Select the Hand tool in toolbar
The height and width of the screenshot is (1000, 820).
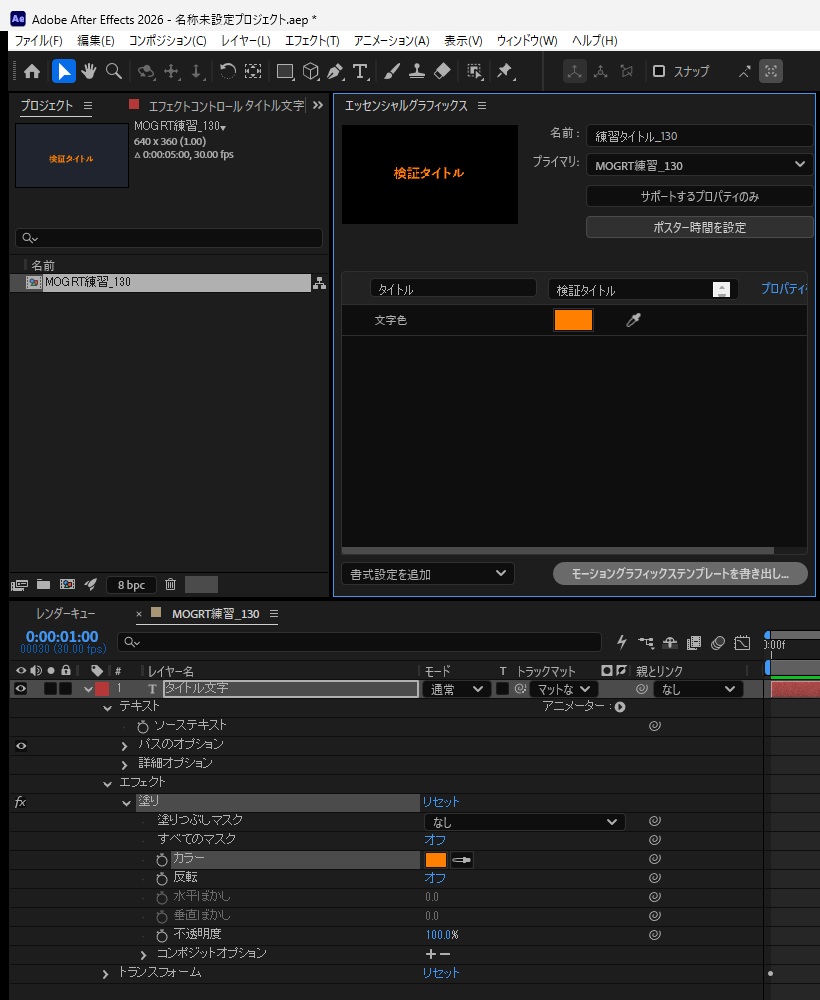(89, 71)
